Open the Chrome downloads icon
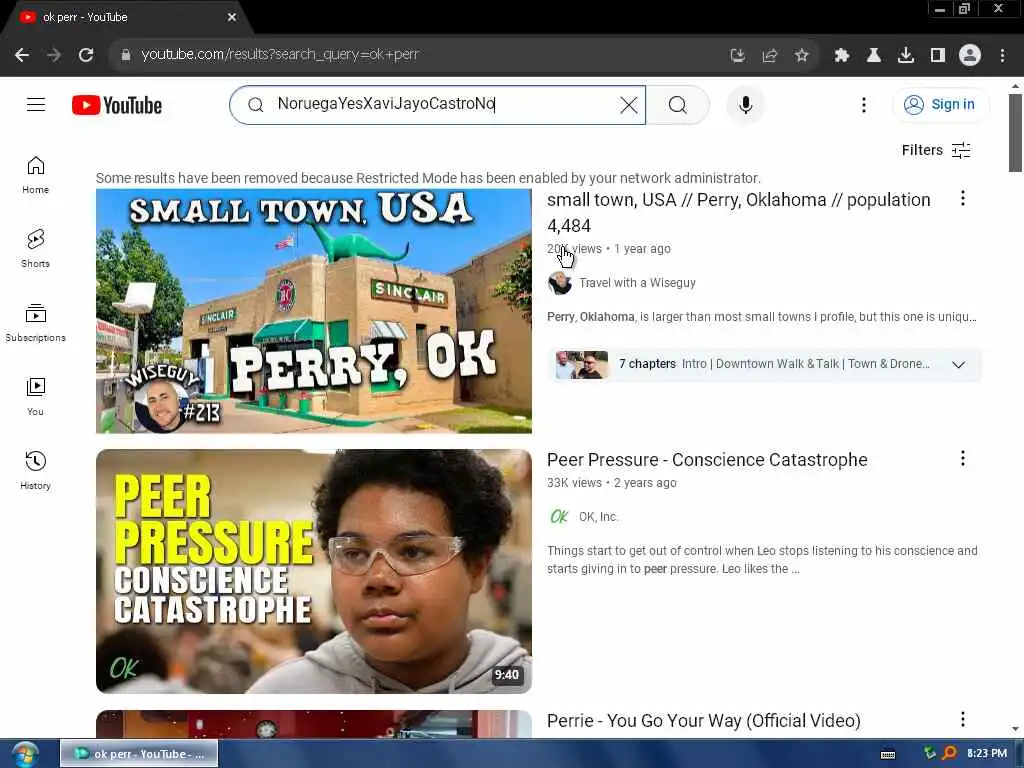 click(x=906, y=56)
